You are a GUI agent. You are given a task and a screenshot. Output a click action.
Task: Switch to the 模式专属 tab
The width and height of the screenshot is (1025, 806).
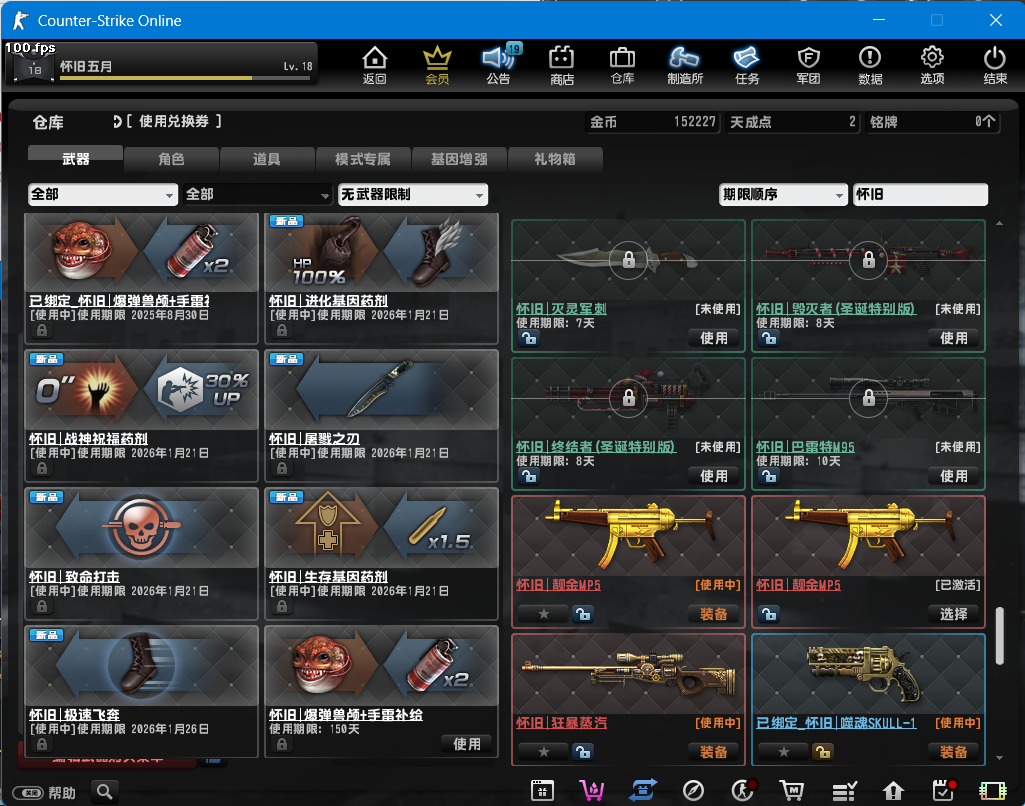[363, 158]
